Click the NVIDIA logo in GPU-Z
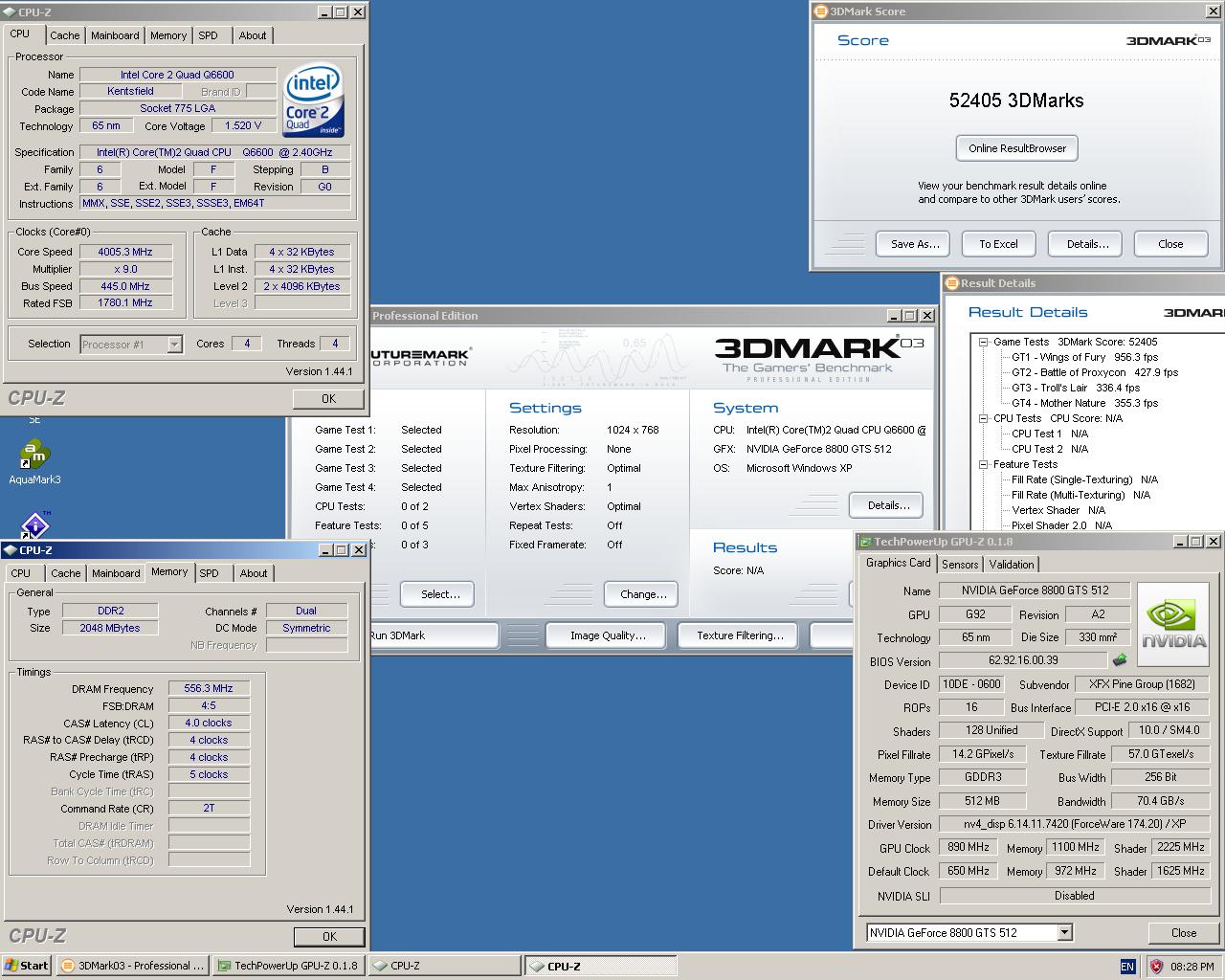The width and height of the screenshot is (1225, 980). [1173, 623]
